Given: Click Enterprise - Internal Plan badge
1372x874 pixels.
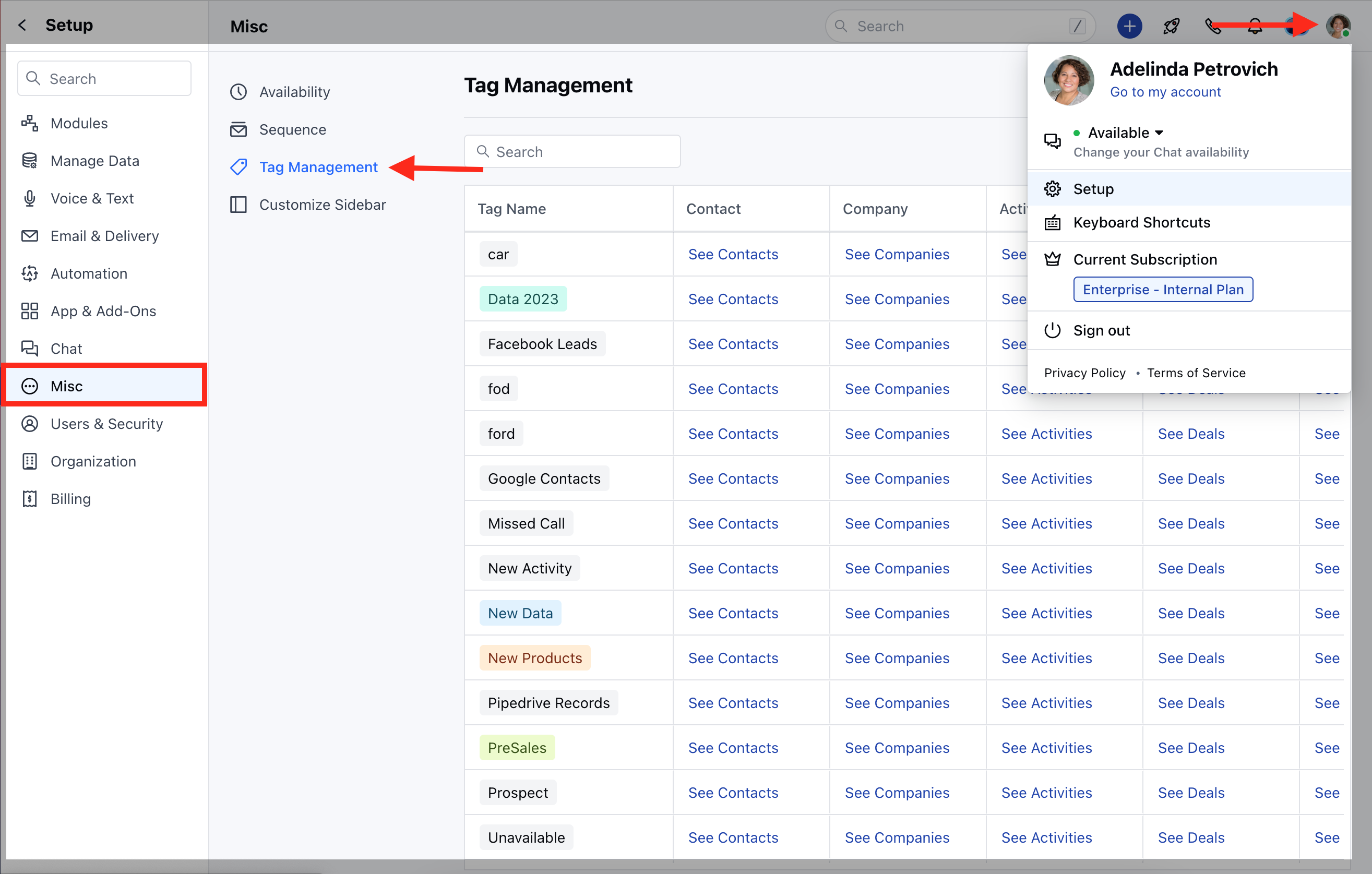Looking at the screenshot, I should [1162, 290].
